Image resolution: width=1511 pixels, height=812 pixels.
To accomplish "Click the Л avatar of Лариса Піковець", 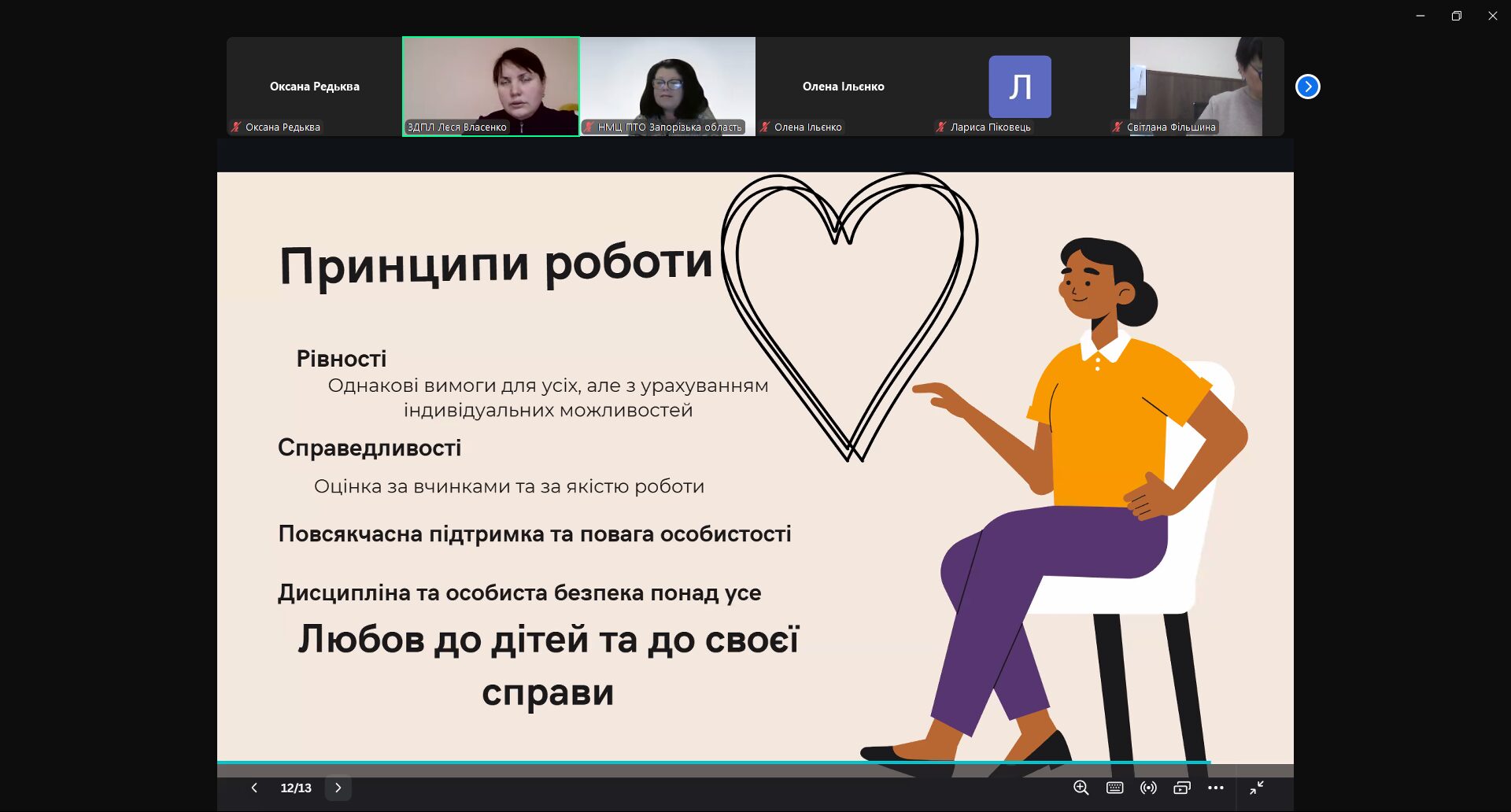I will coord(1020,87).
